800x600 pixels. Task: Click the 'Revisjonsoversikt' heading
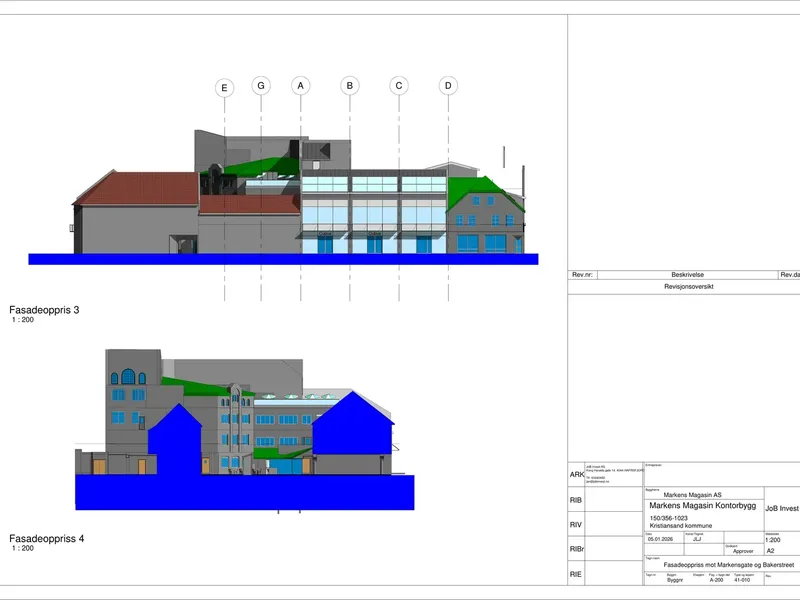(689, 287)
